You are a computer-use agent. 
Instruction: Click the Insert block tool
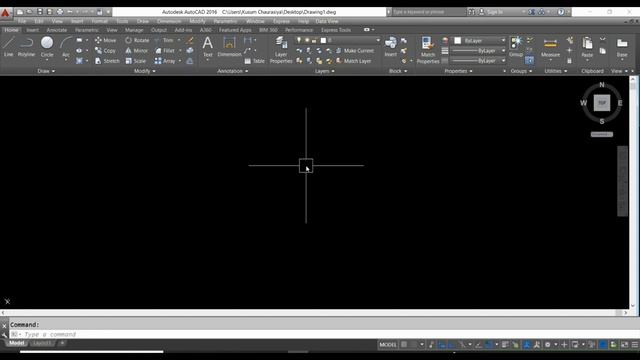point(391,46)
